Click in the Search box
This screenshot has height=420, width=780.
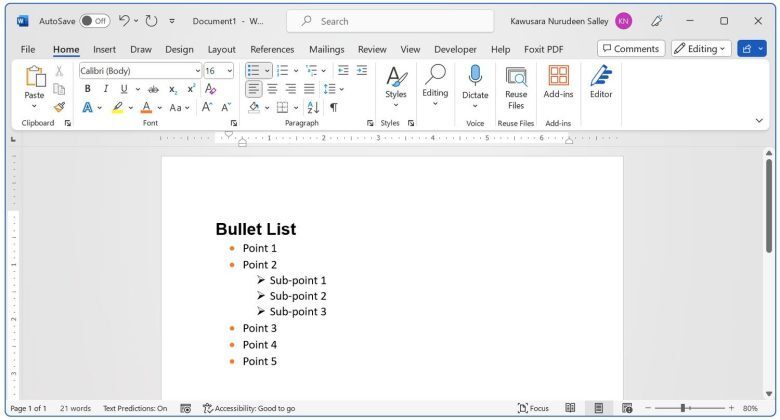(x=390, y=21)
